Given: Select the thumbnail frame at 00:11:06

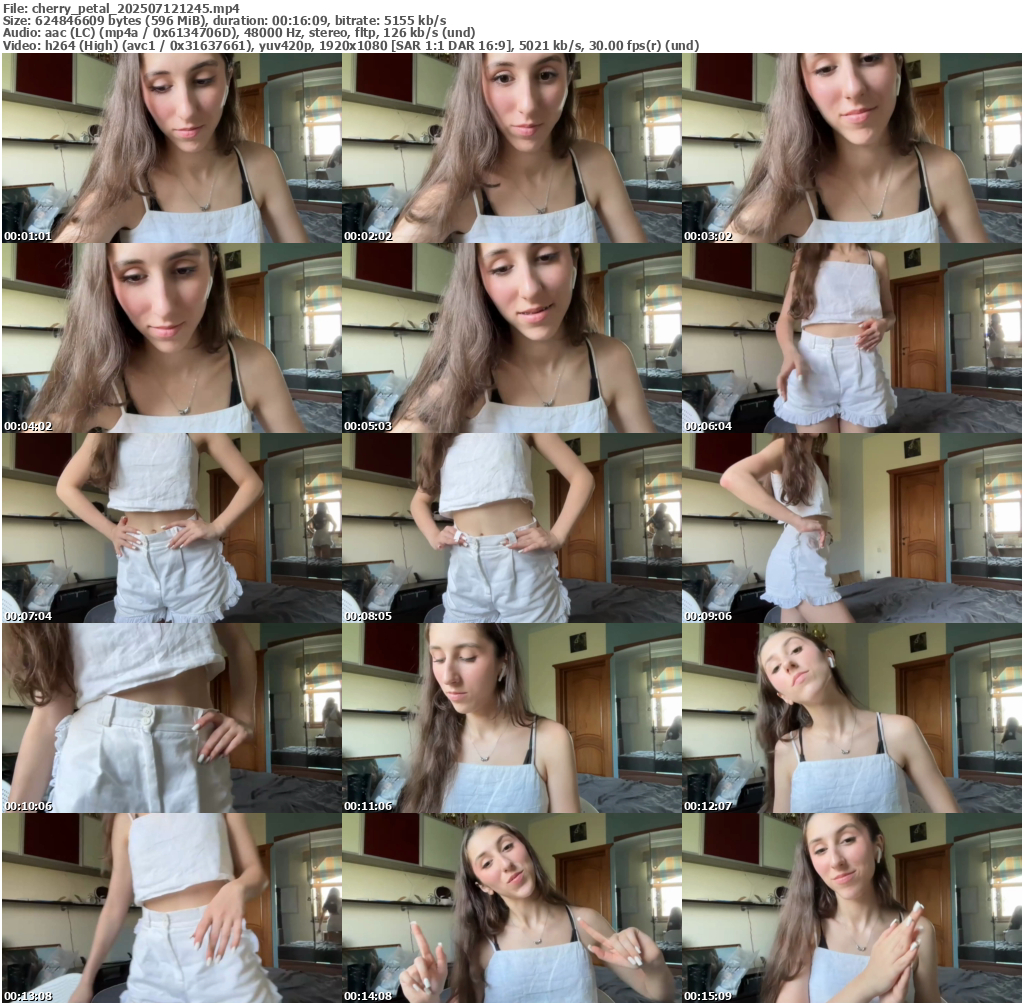Looking at the screenshot, I should point(511,718).
